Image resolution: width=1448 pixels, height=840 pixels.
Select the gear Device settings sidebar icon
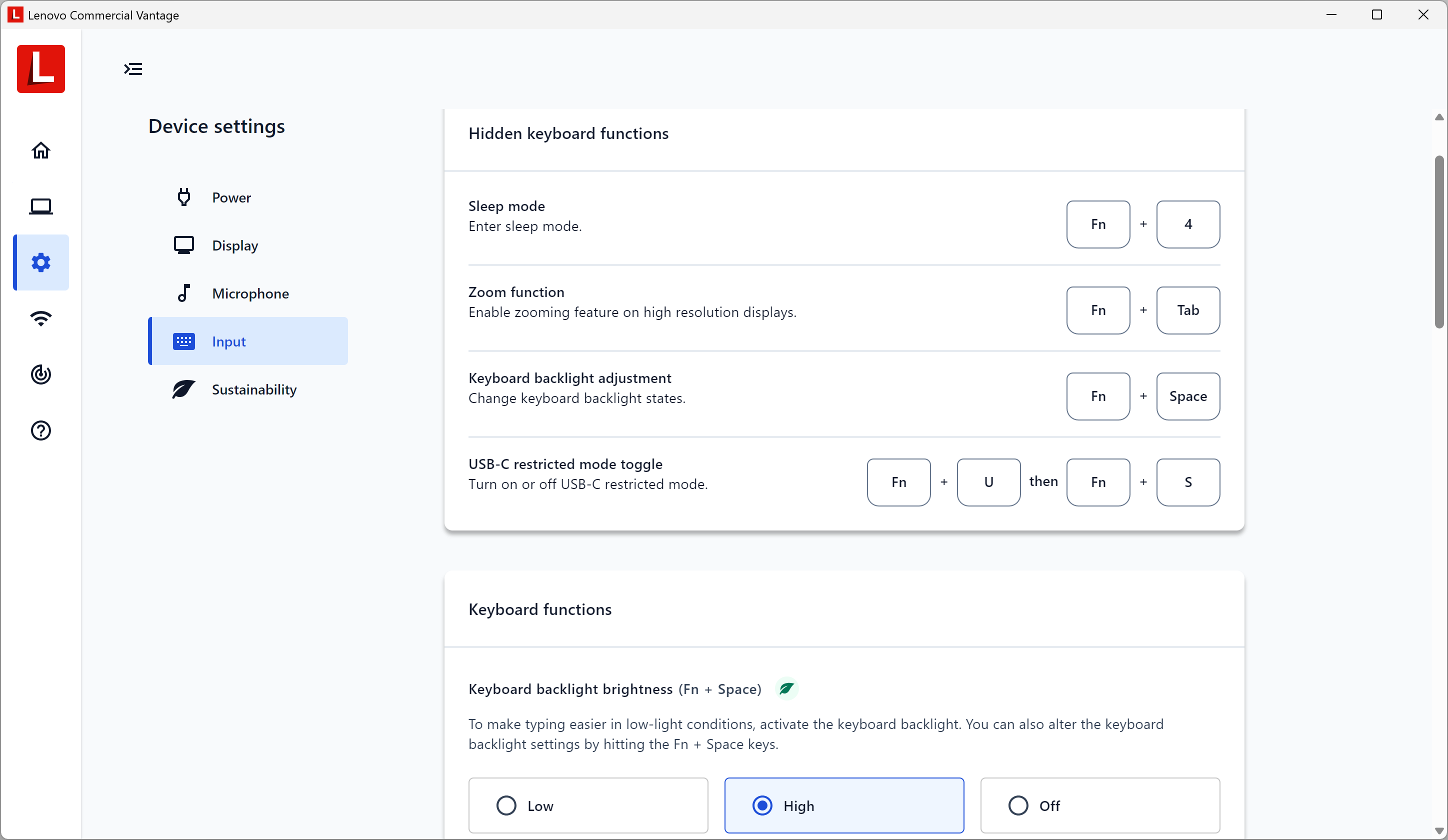41,262
